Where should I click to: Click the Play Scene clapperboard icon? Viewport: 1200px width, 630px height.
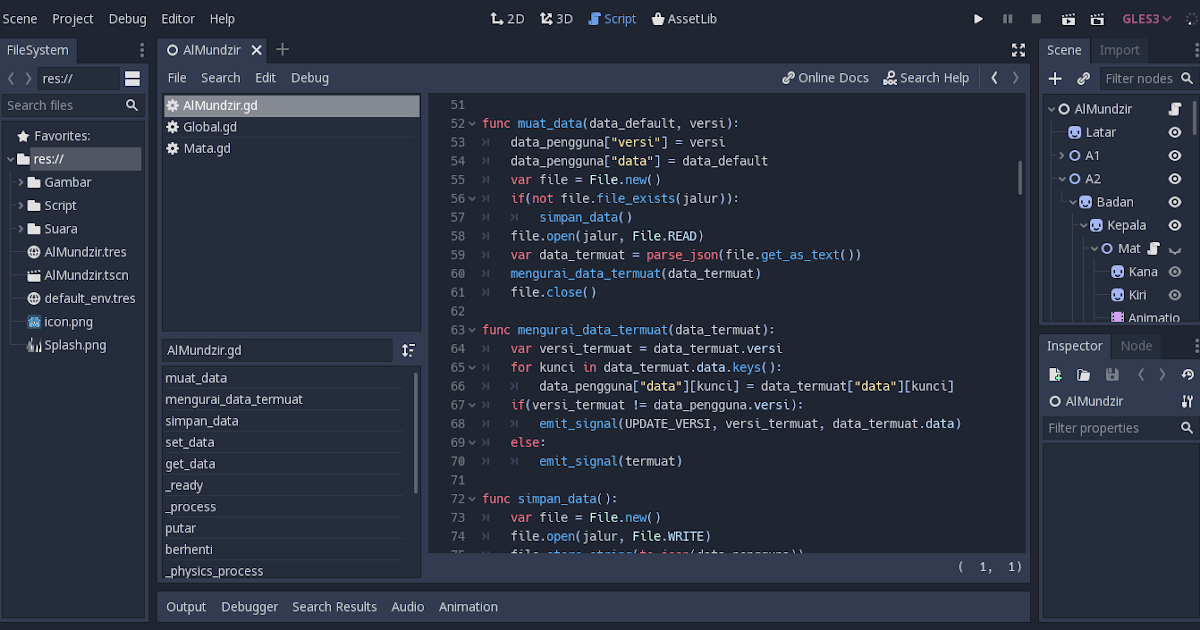pyautogui.click(x=1066, y=18)
